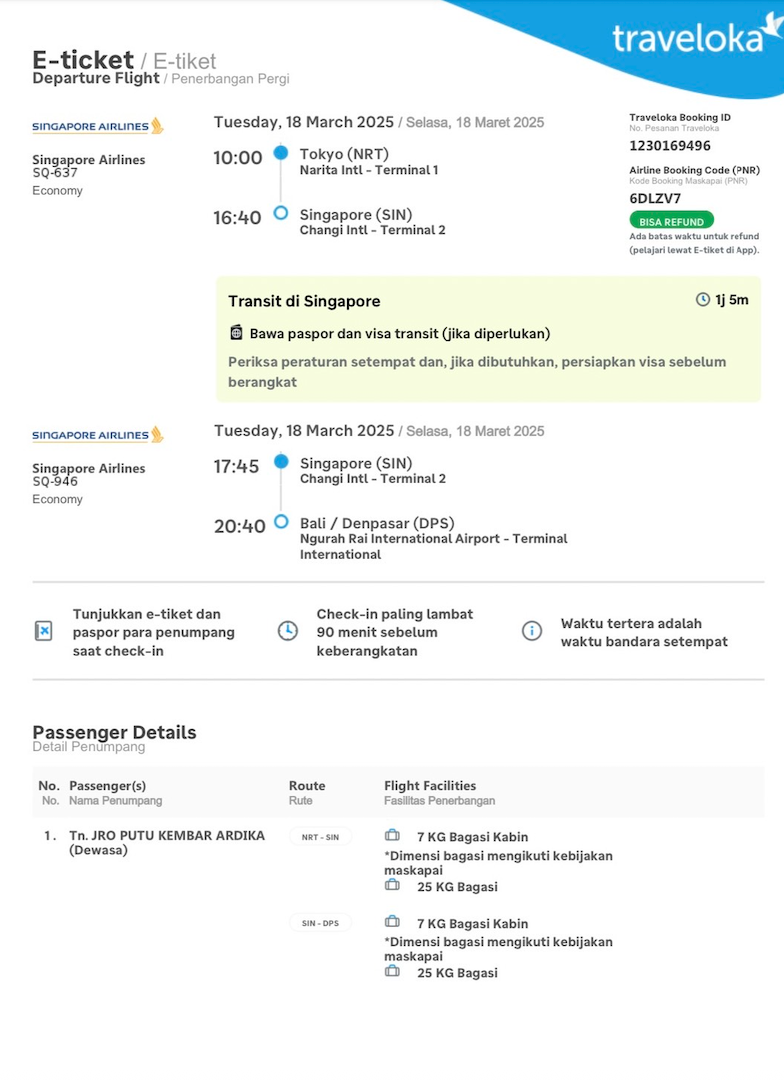Image resolution: width=784 pixels, height=1080 pixels.
Task: Click the clock icon beside 1j 5m
Action: click(703, 300)
